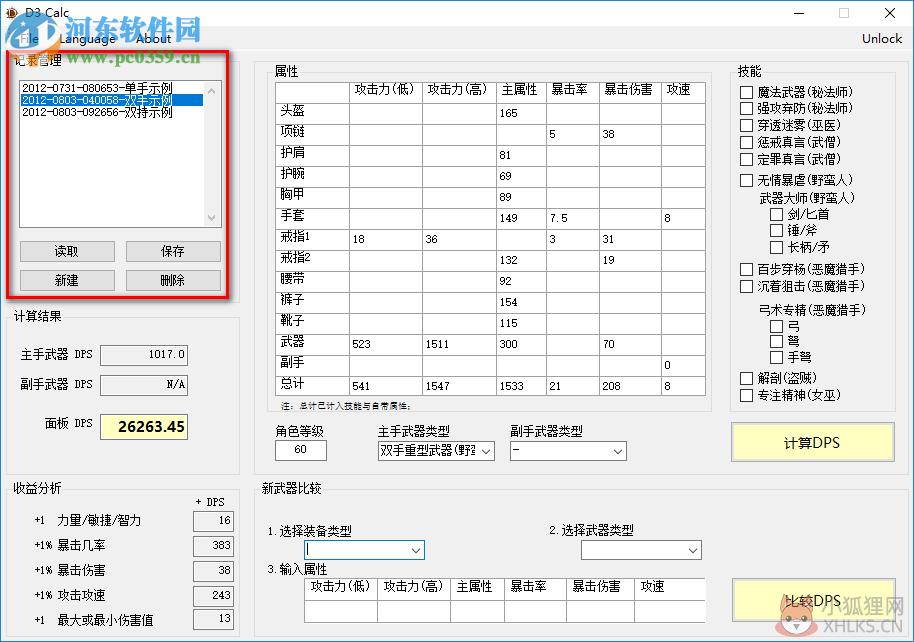The width and height of the screenshot is (914, 642).
Task: Click record list scrollbar up arrow
Action: (x=212, y=91)
